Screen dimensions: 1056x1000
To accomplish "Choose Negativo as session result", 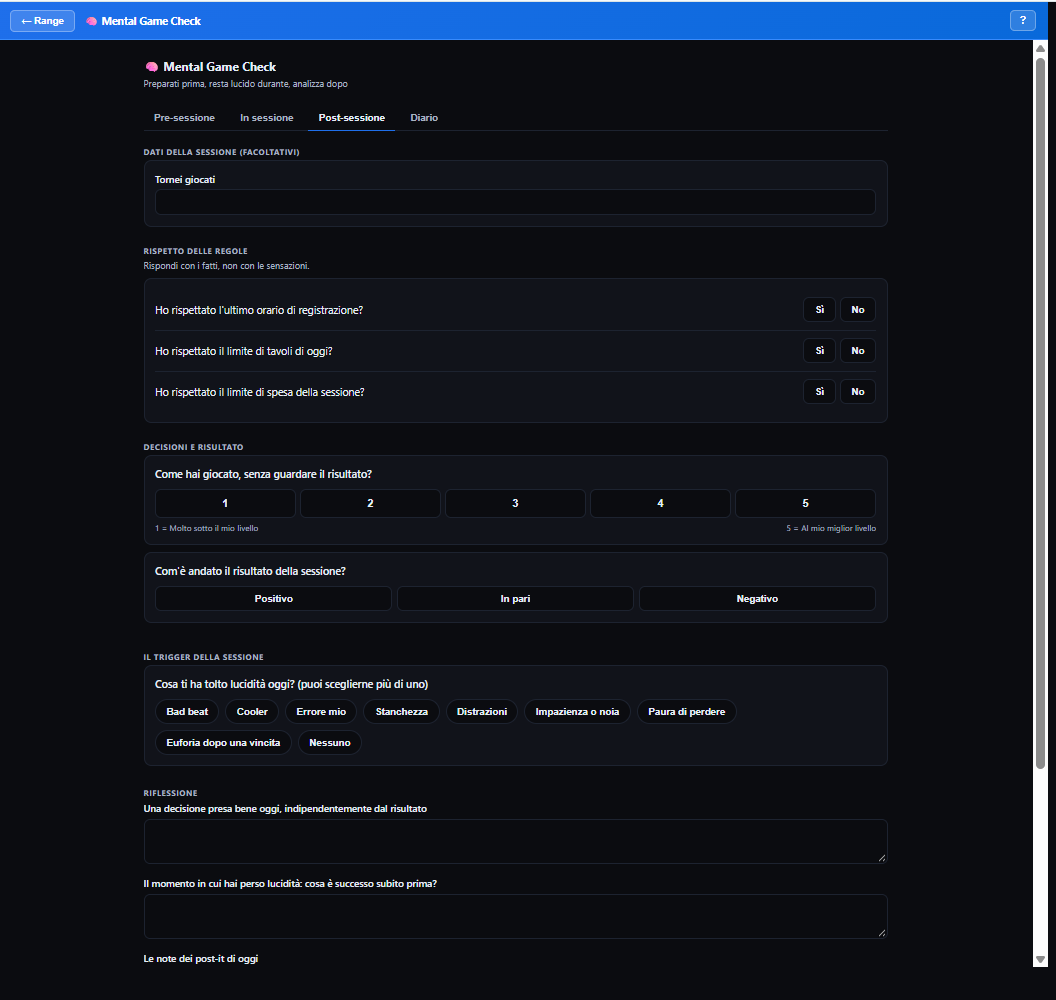I will 757,599.
